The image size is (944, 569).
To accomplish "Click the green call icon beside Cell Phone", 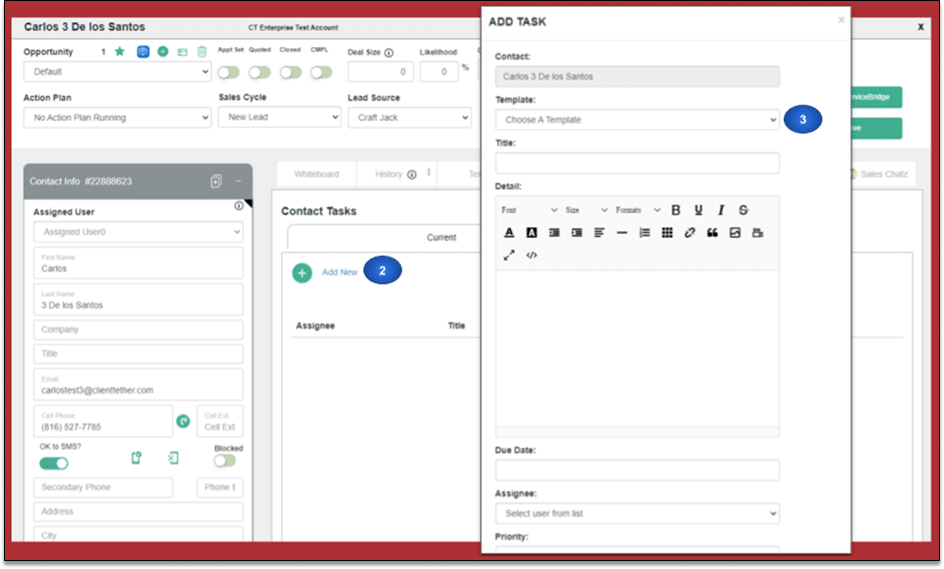I will tap(183, 421).
